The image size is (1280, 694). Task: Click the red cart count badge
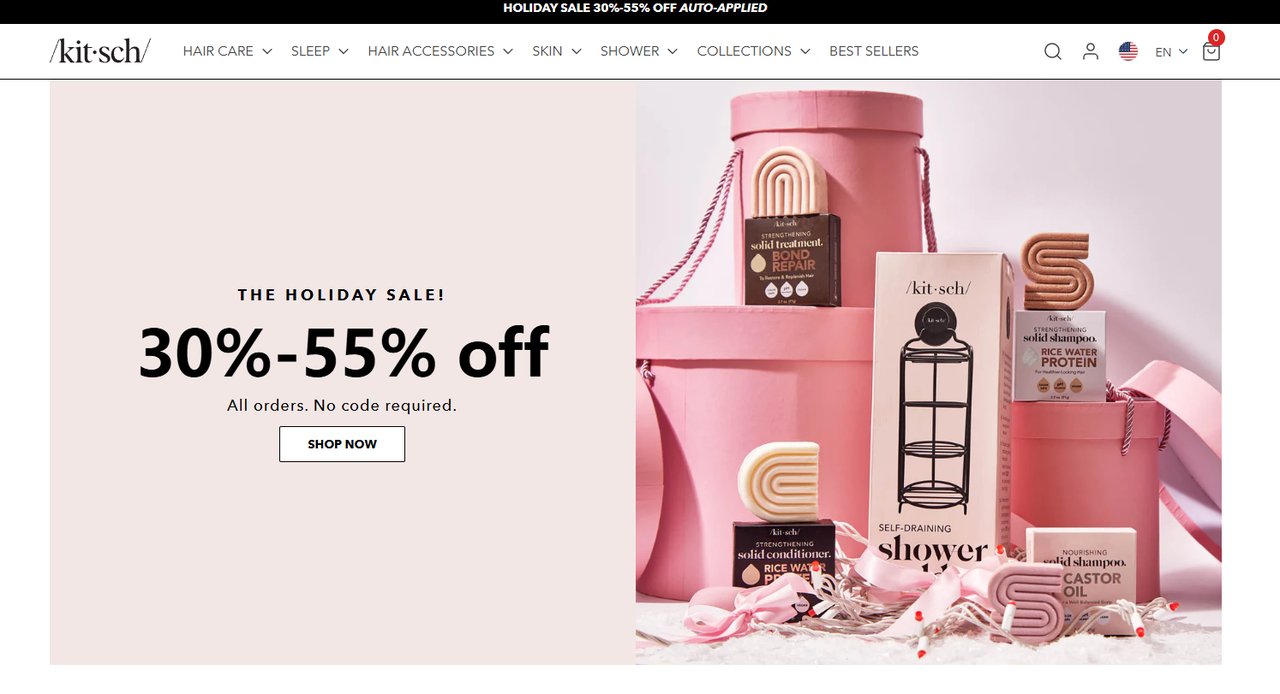[x=1216, y=38]
